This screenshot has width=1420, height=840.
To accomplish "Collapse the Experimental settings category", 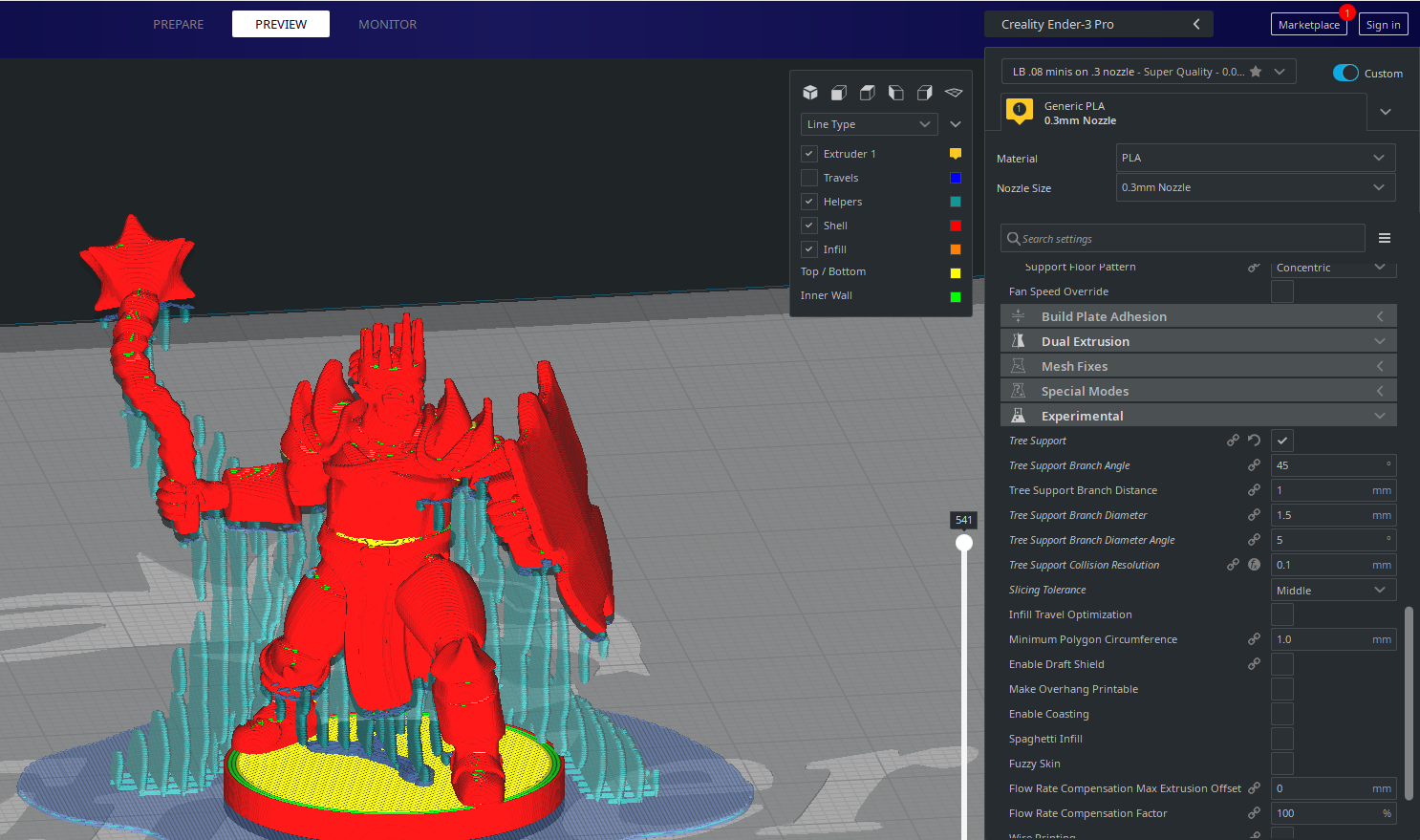I will (1198, 416).
